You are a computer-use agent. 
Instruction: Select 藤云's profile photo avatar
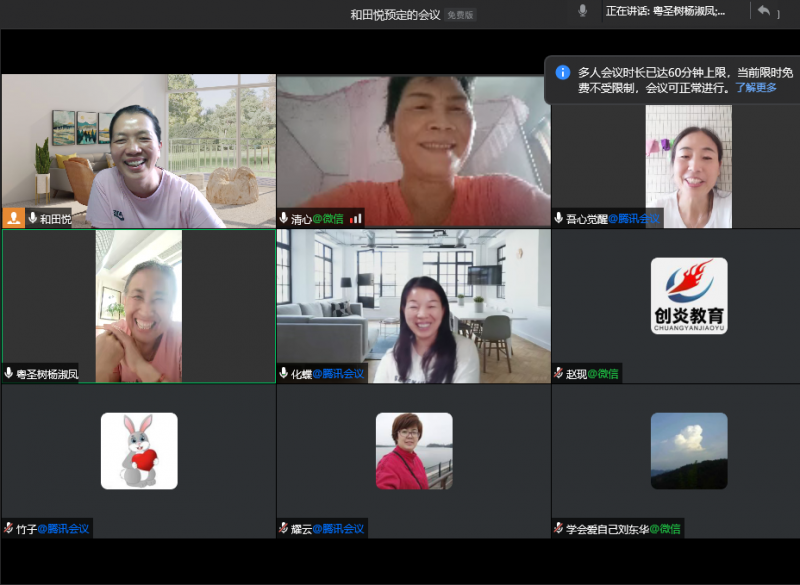coord(414,451)
